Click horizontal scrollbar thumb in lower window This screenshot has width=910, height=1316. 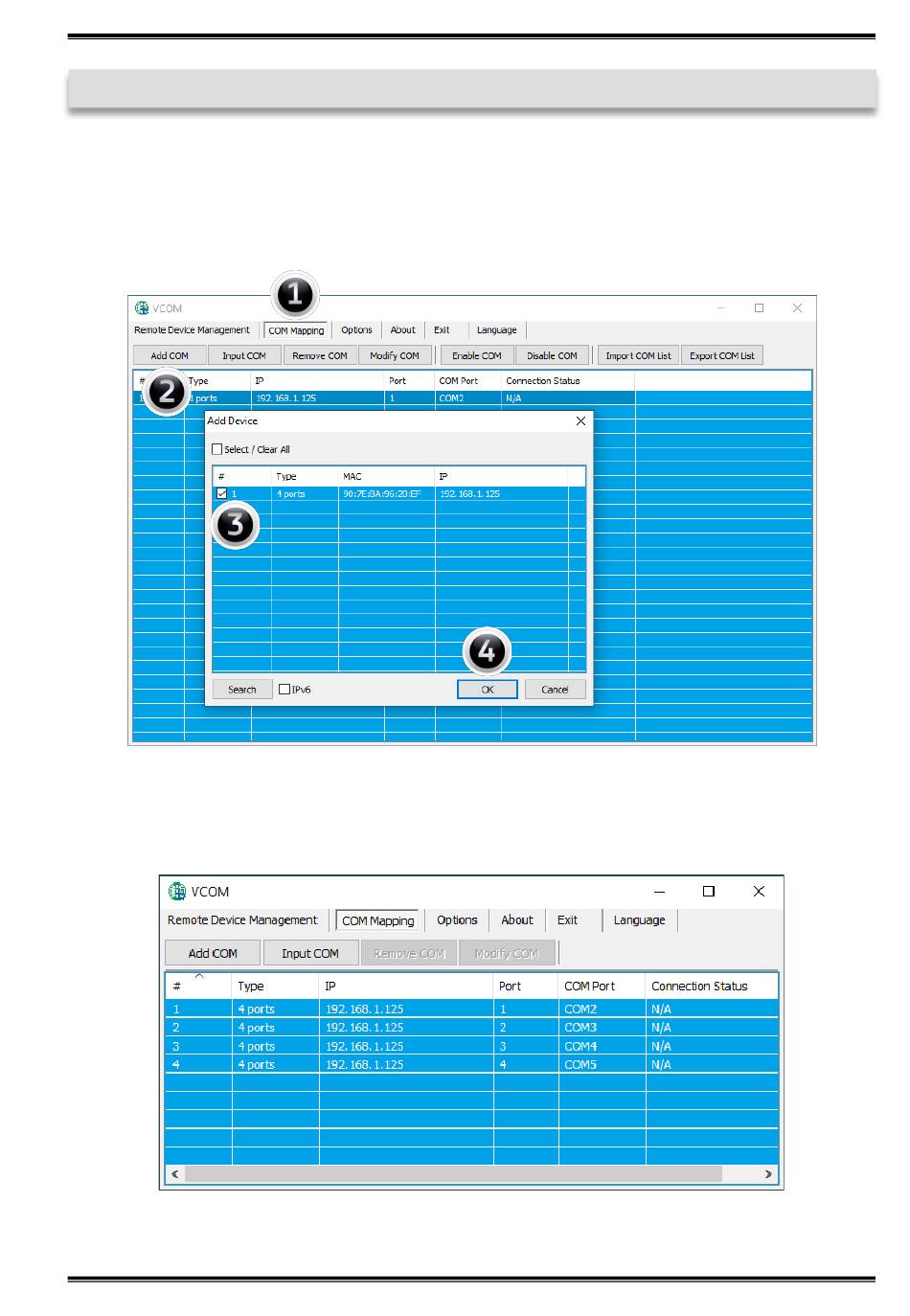453,1174
